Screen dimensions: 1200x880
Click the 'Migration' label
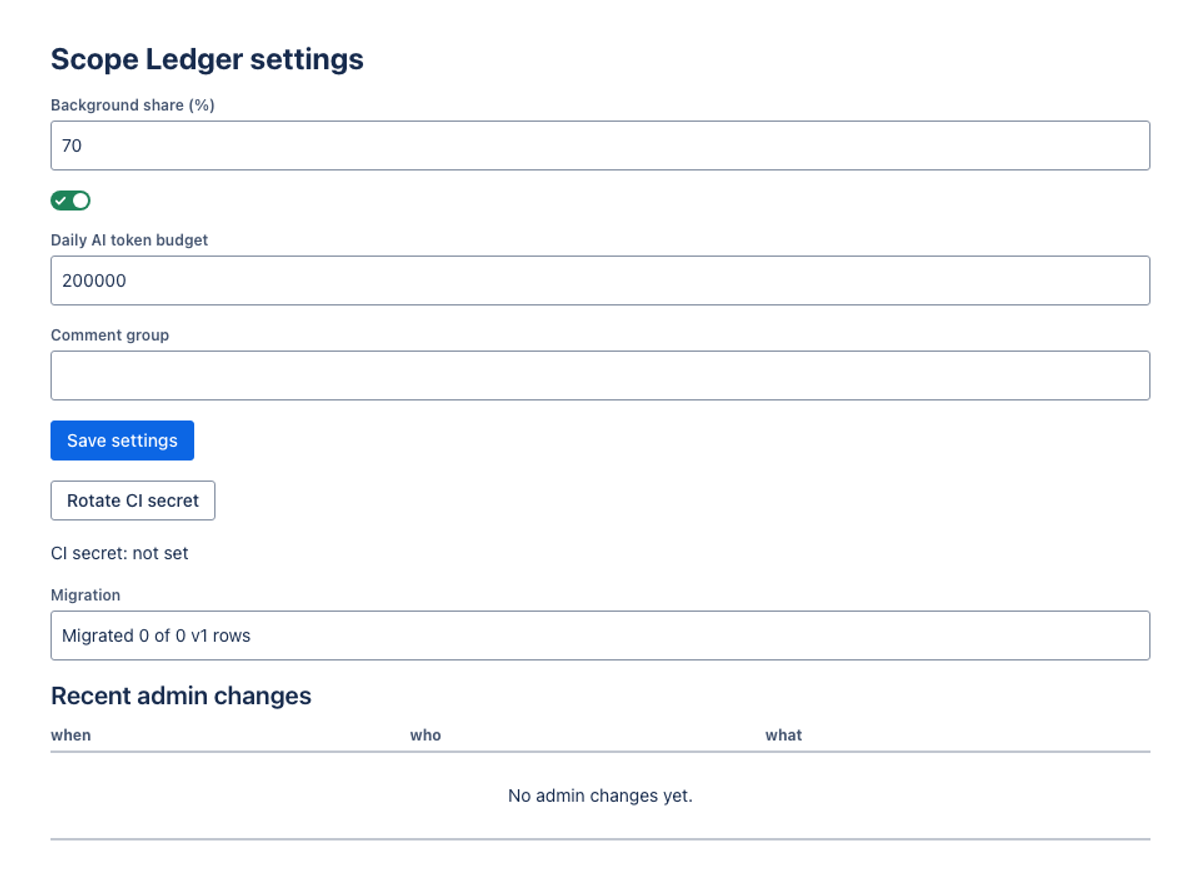[86, 595]
